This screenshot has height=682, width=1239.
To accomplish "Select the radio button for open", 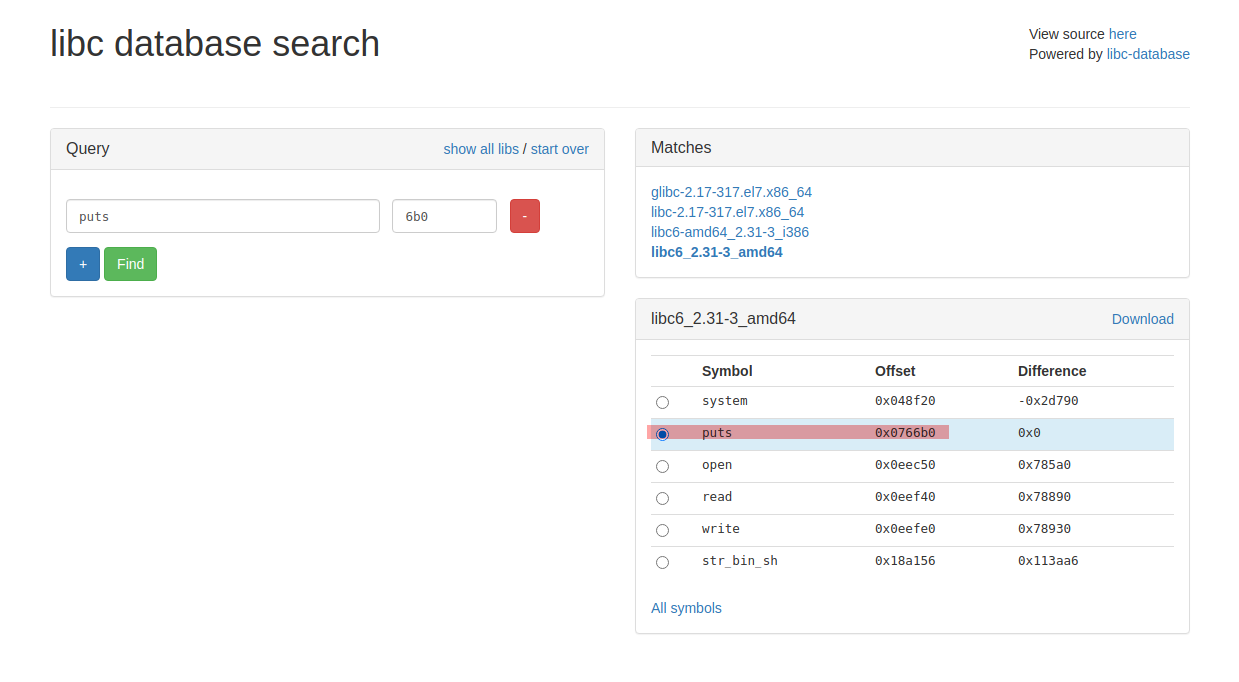I will click(662, 466).
